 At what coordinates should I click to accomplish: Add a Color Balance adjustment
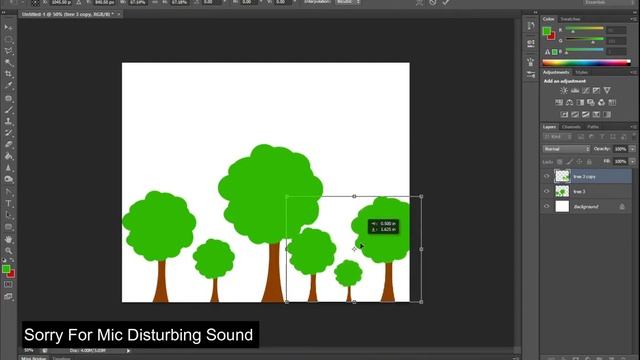(x=569, y=102)
